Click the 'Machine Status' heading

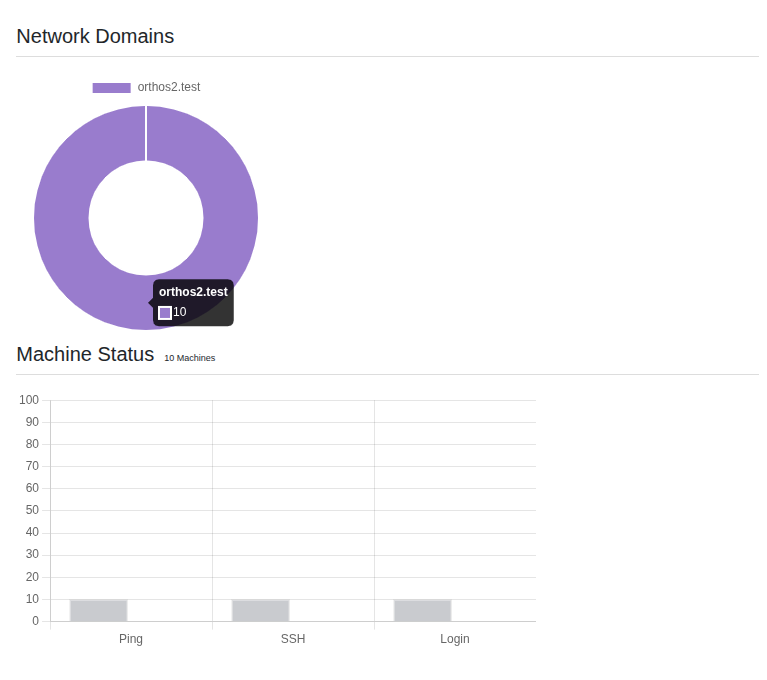click(x=85, y=354)
